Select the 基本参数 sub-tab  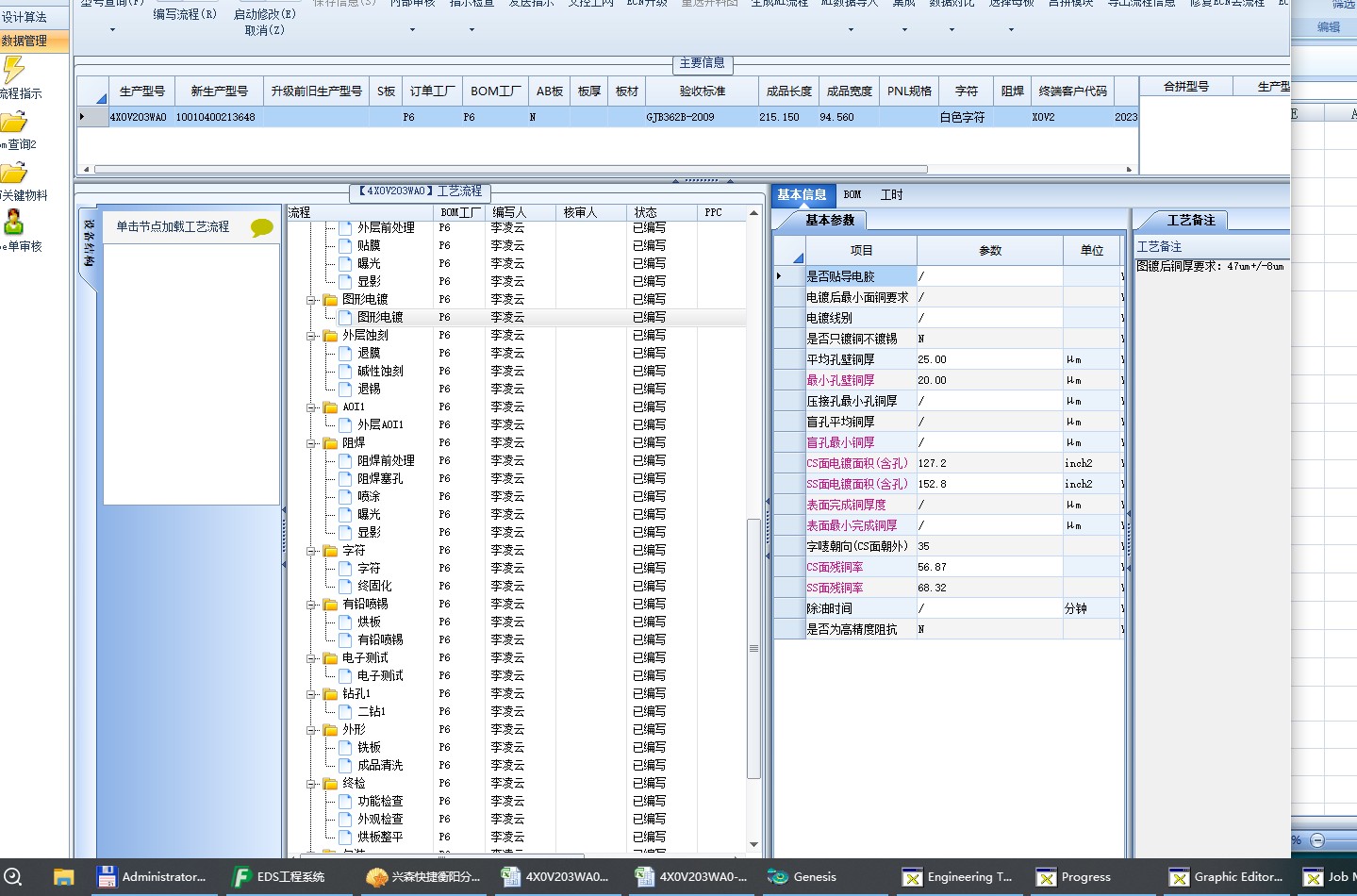point(830,220)
